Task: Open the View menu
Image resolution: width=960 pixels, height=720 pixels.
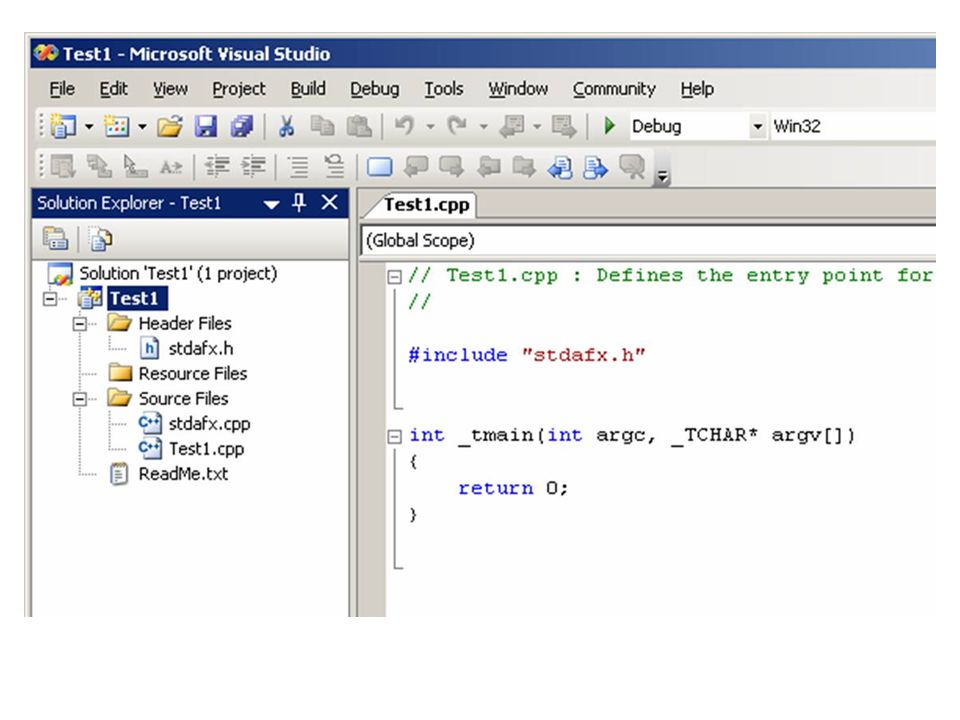Action: [170, 89]
